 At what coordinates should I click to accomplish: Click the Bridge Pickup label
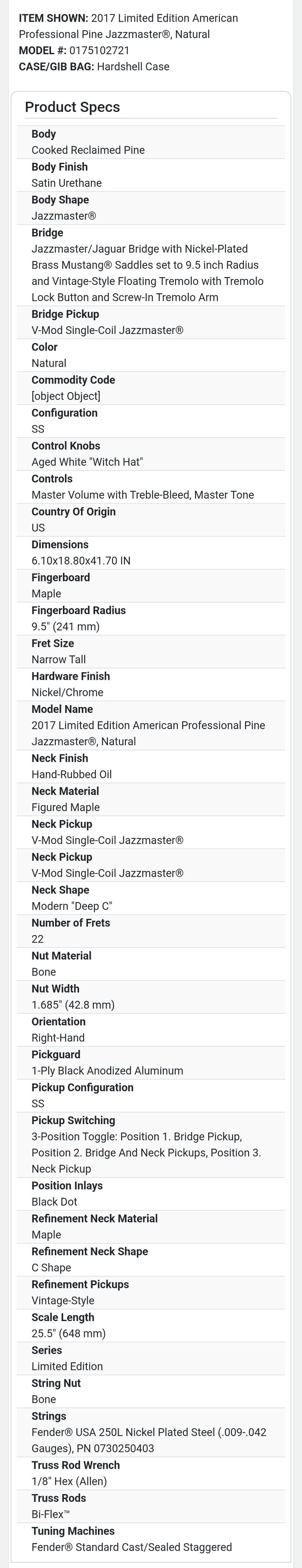(65, 314)
